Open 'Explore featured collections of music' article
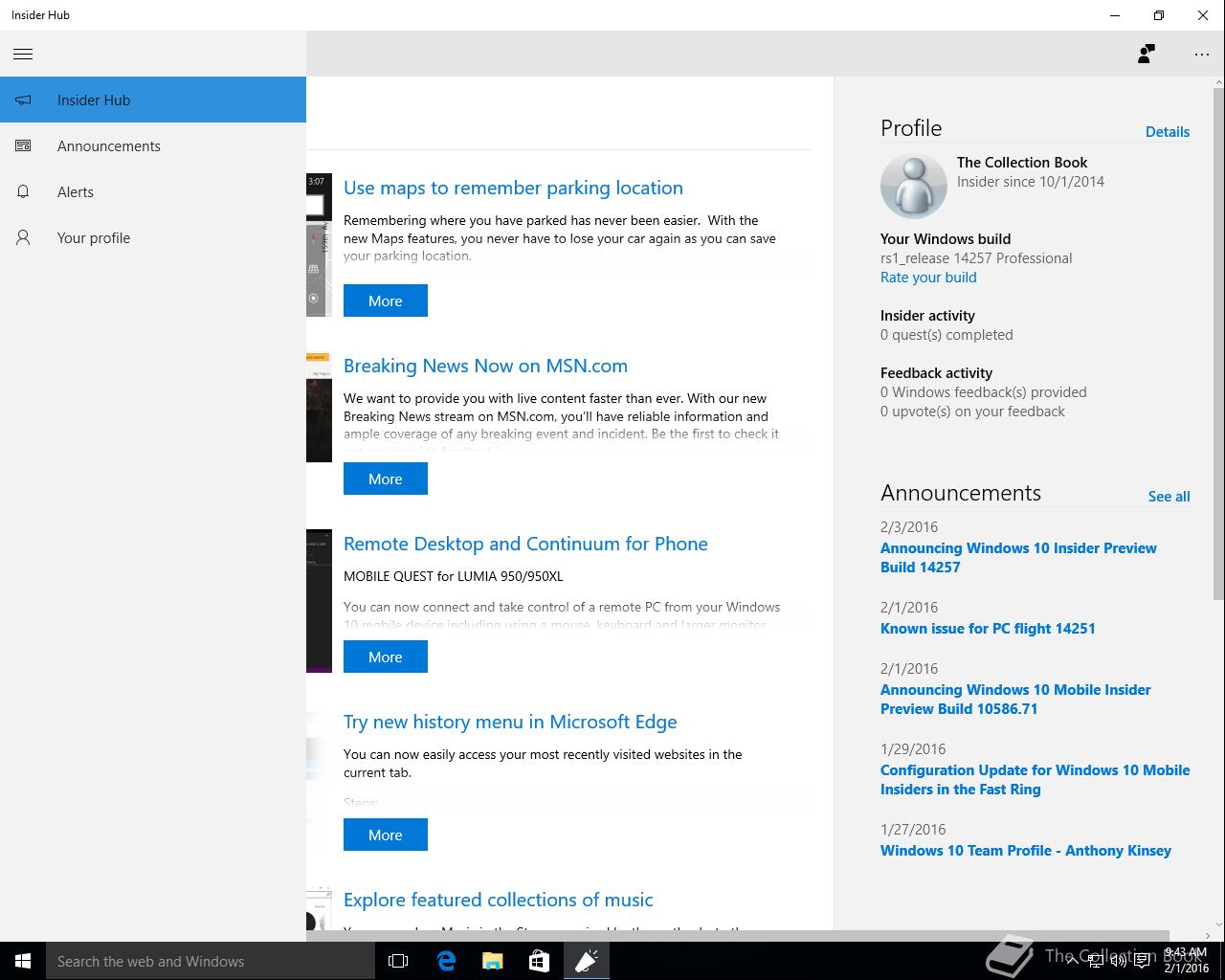Screen dimensions: 1225x980 click(498, 900)
